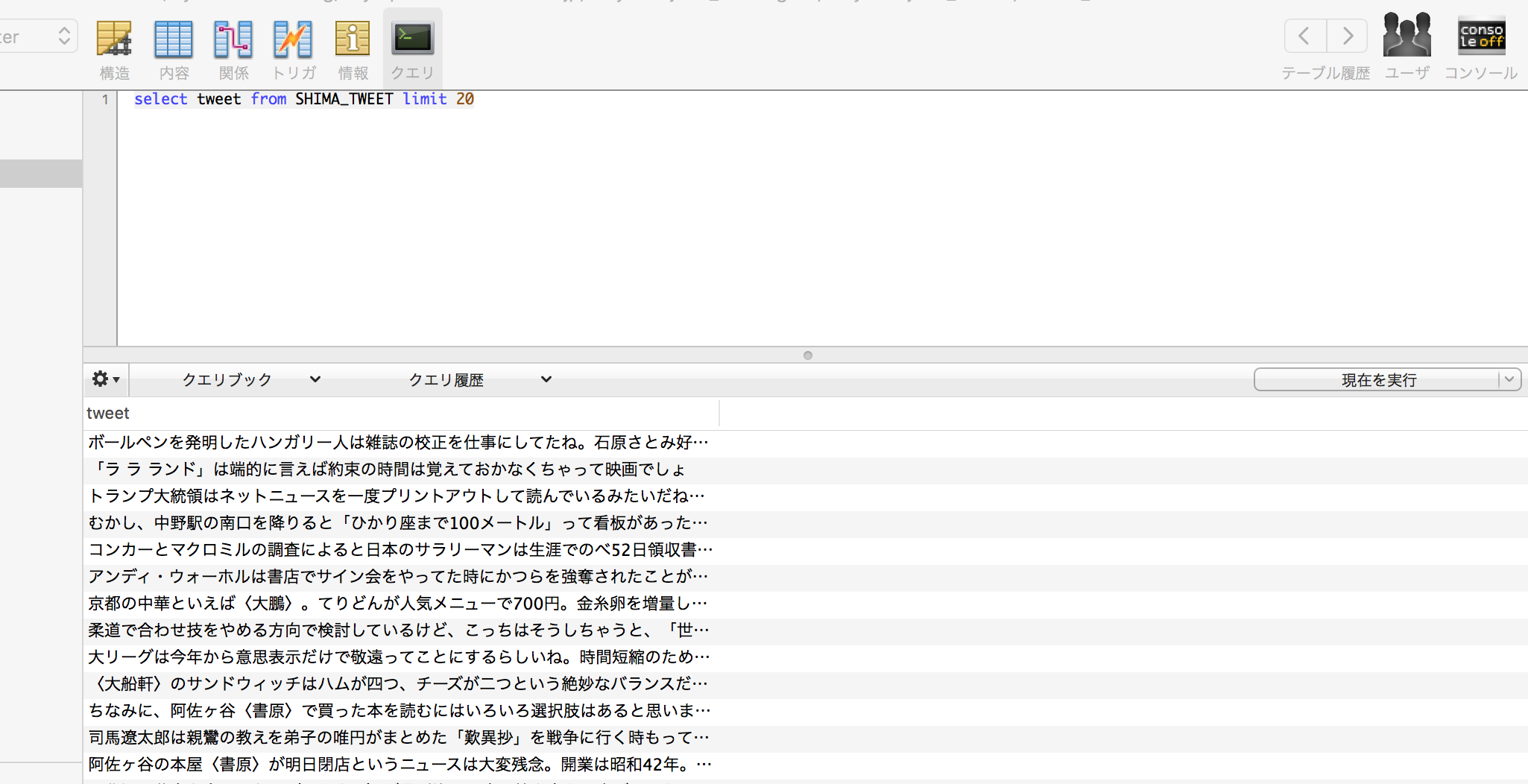The image size is (1528, 784).
Task: Open the 内容 (Content) view
Action: pos(174,48)
